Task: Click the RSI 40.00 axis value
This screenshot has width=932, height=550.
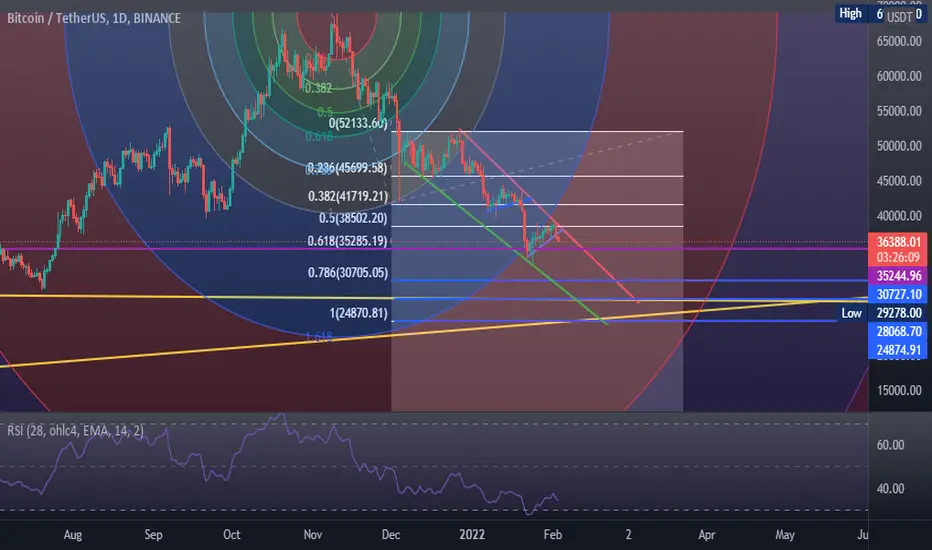Action: tap(890, 489)
